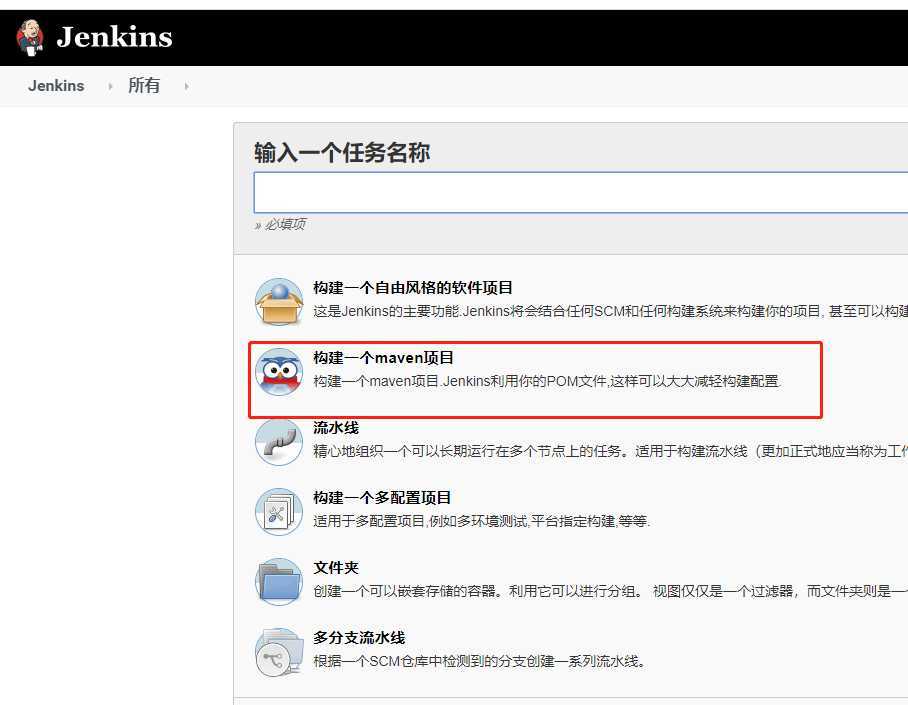Select the multibranch pipeline icon
This screenshot has width=908, height=705.
pyautogui.click(x=279, y=652)
